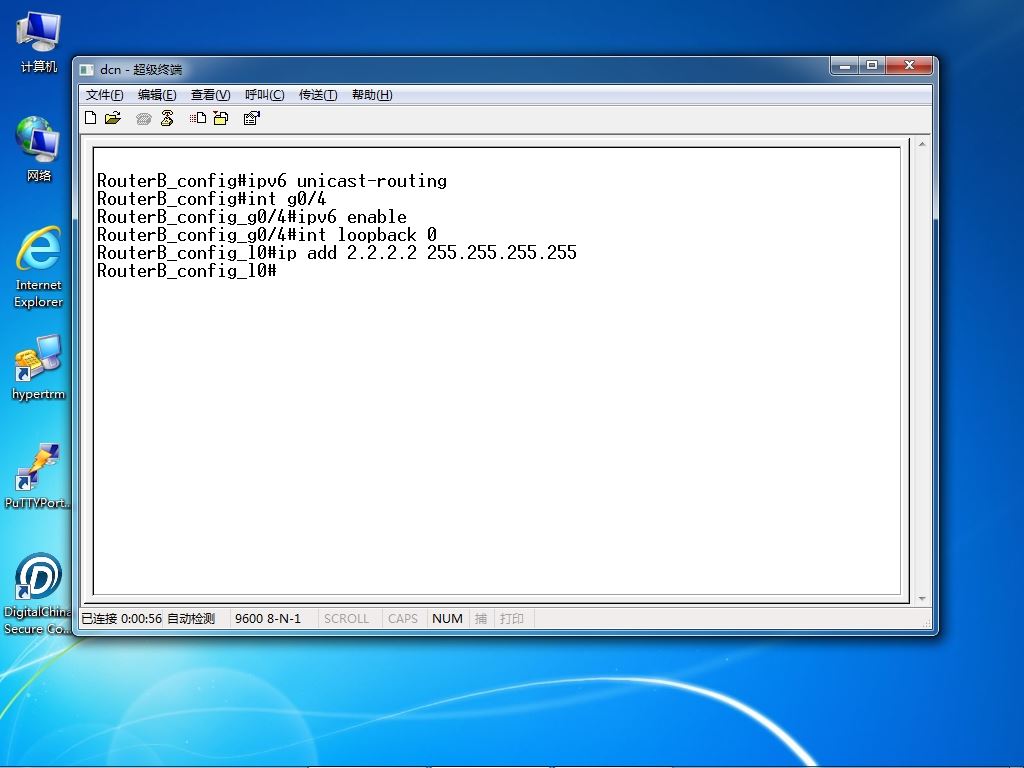
Task: Click the 'int g0/4' terminal line
Action: (212, 199)
